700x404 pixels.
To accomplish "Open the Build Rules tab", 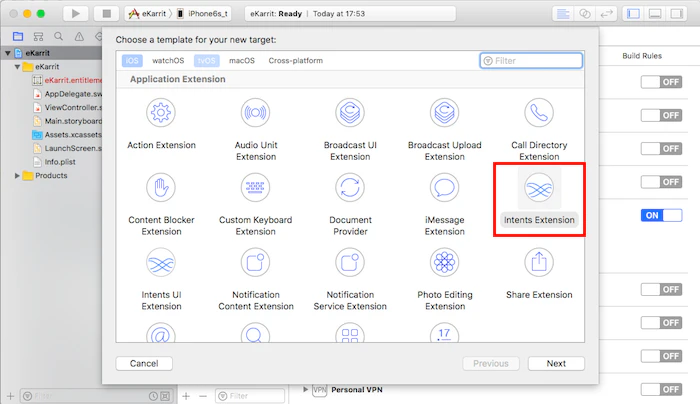I will point(642,56).
